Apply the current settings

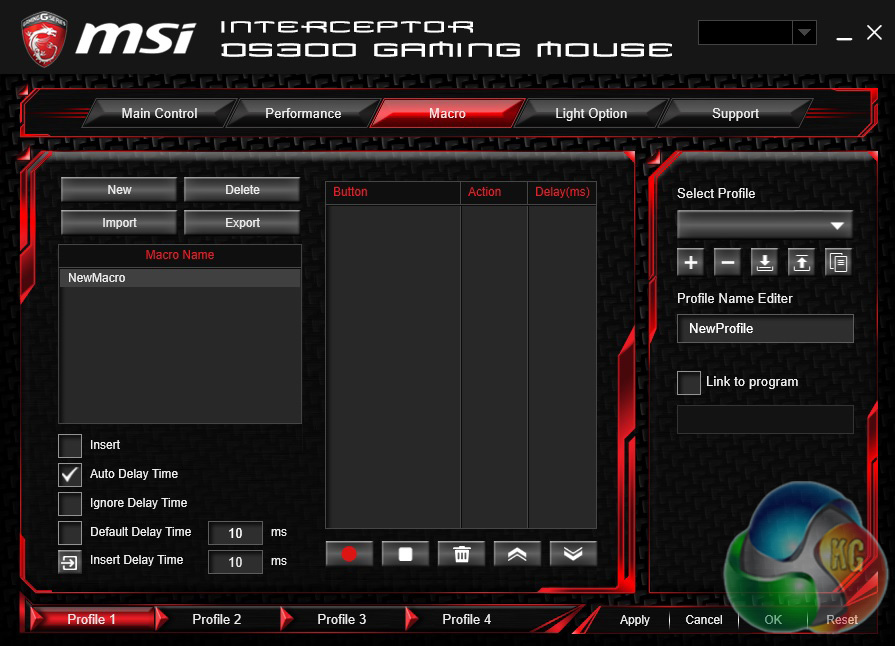coord(635,620)
